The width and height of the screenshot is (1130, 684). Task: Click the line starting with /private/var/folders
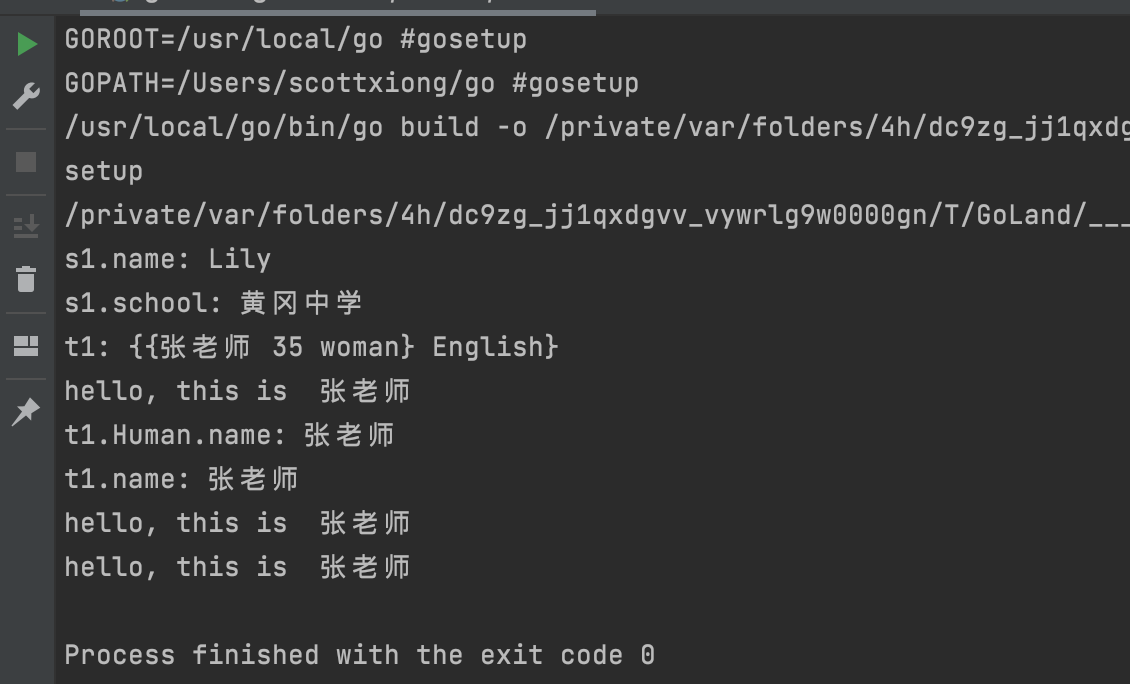click(x=597, y=216)
